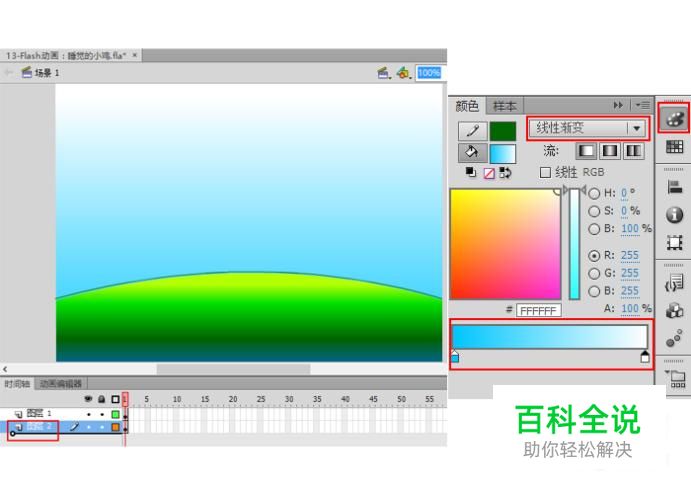Open the Project panel folder icon

point(676,379)
